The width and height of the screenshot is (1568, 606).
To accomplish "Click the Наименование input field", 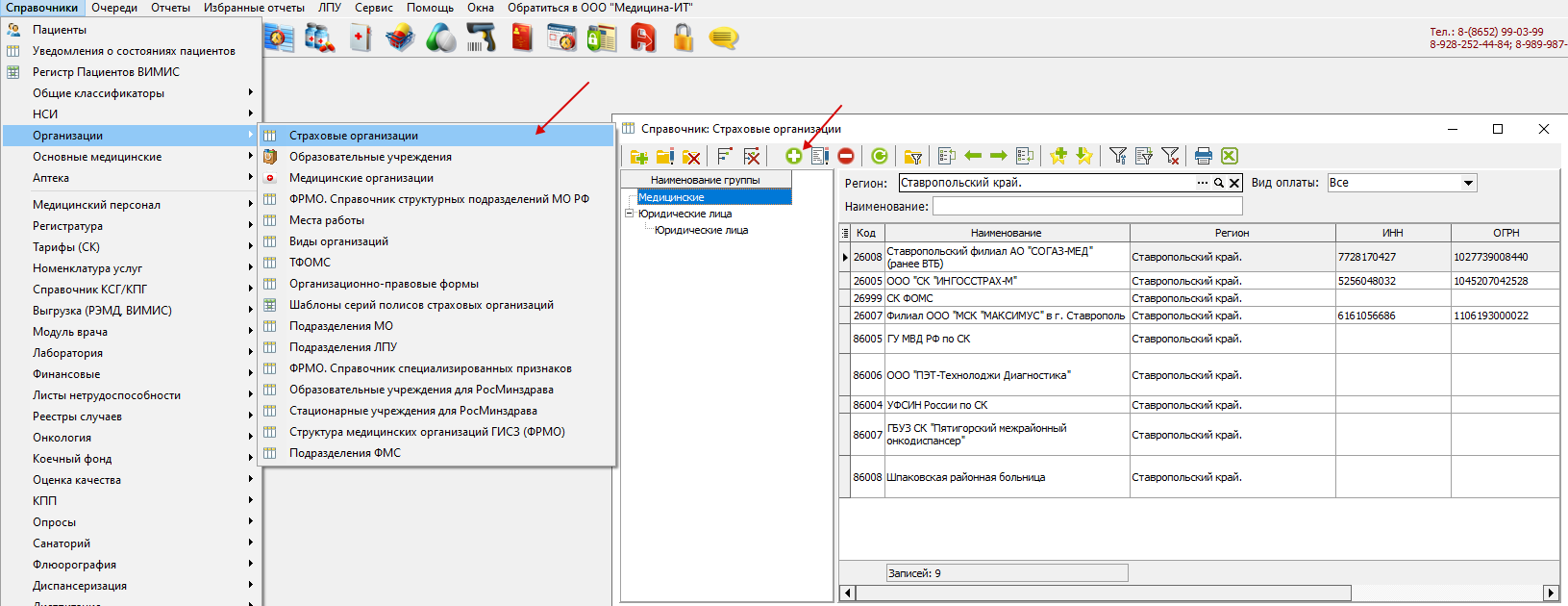I will pyautogui.click(x=1086, y=206).
